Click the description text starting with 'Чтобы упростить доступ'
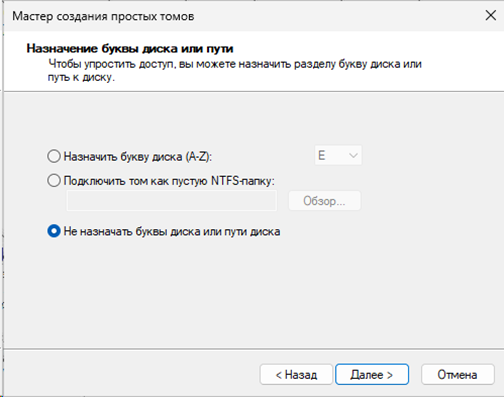 [235, 70]
